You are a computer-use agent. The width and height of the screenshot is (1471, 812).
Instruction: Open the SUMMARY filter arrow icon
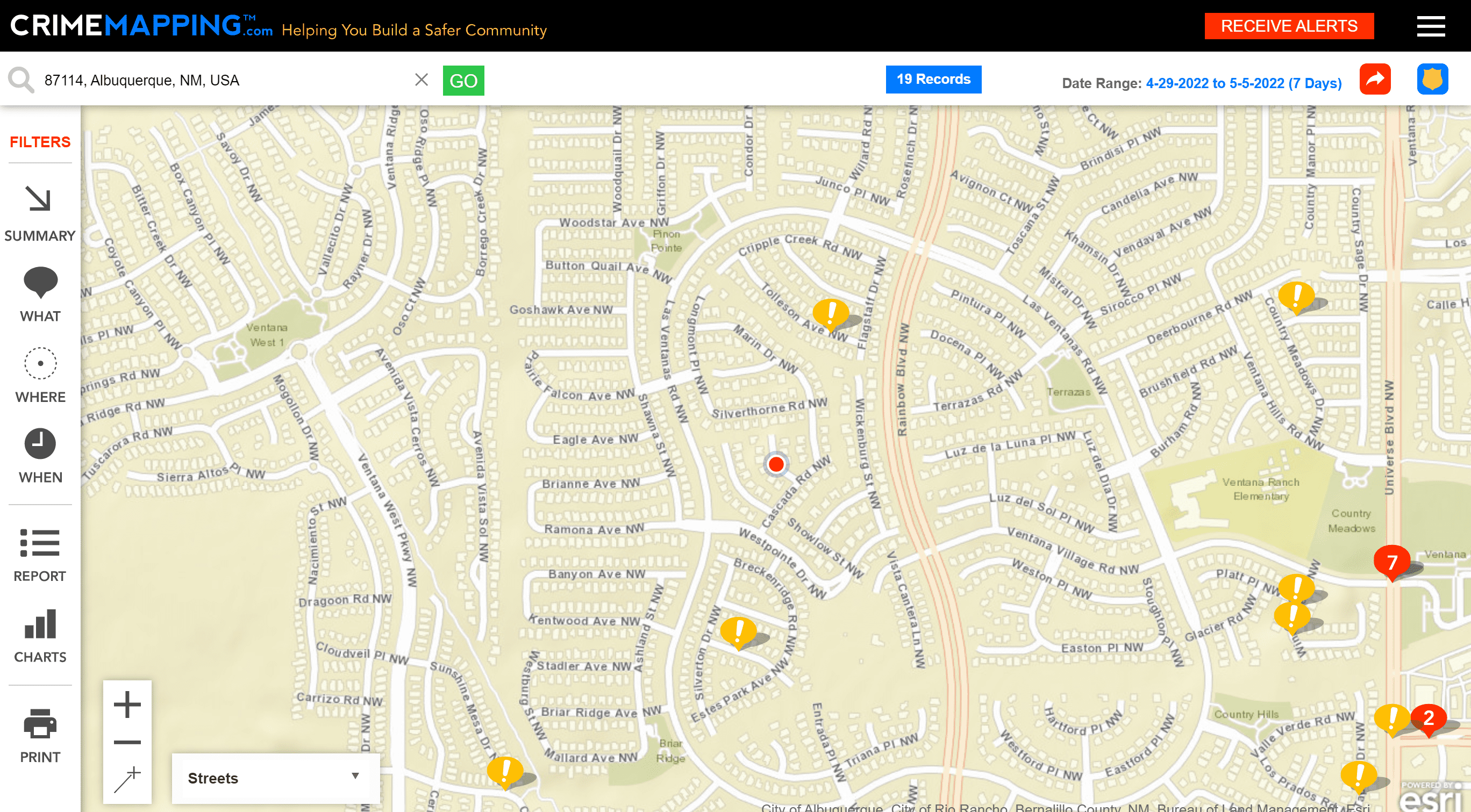click(x=39, y=199)
